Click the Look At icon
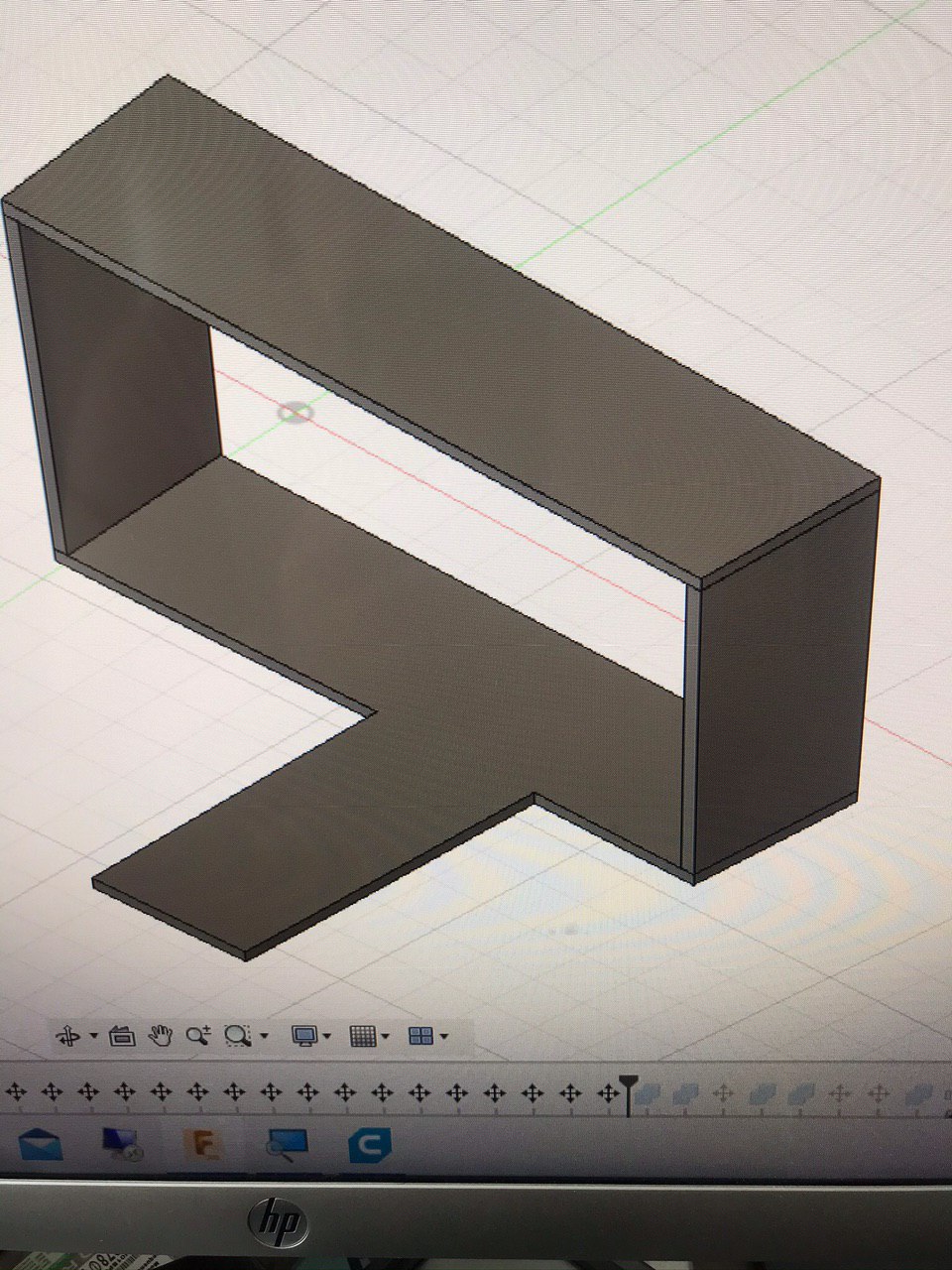Screen dimensions: 952x1270 pyautogui.click(x=121, y=1036)
